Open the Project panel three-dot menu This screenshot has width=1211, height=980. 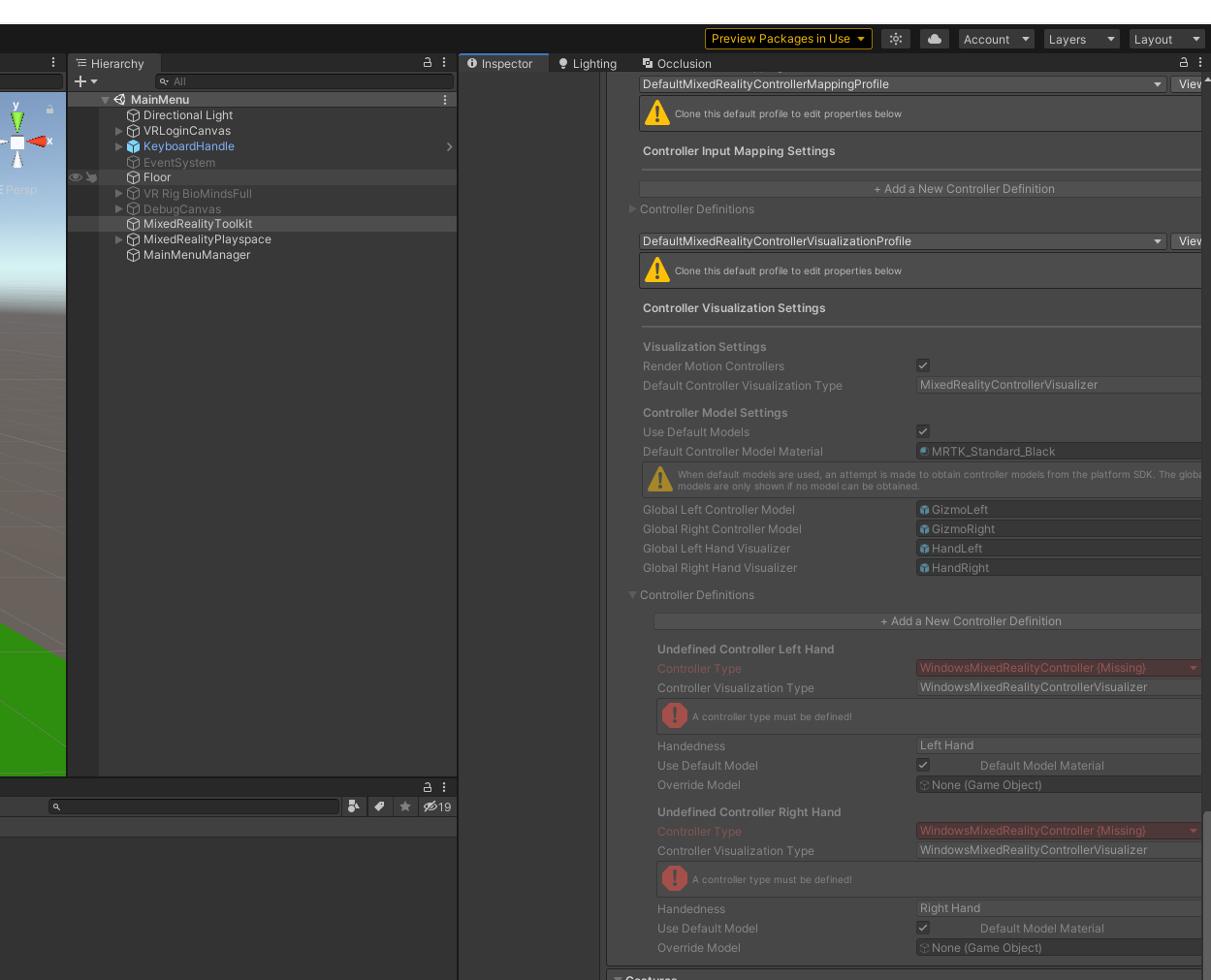coord(444,787)
